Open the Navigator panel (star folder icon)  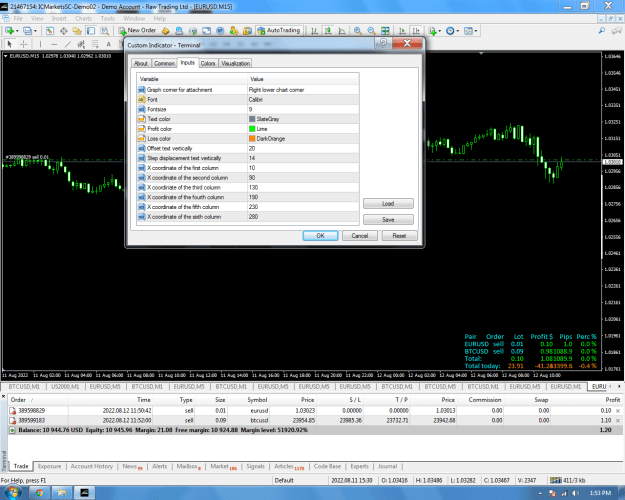(77, 31)
